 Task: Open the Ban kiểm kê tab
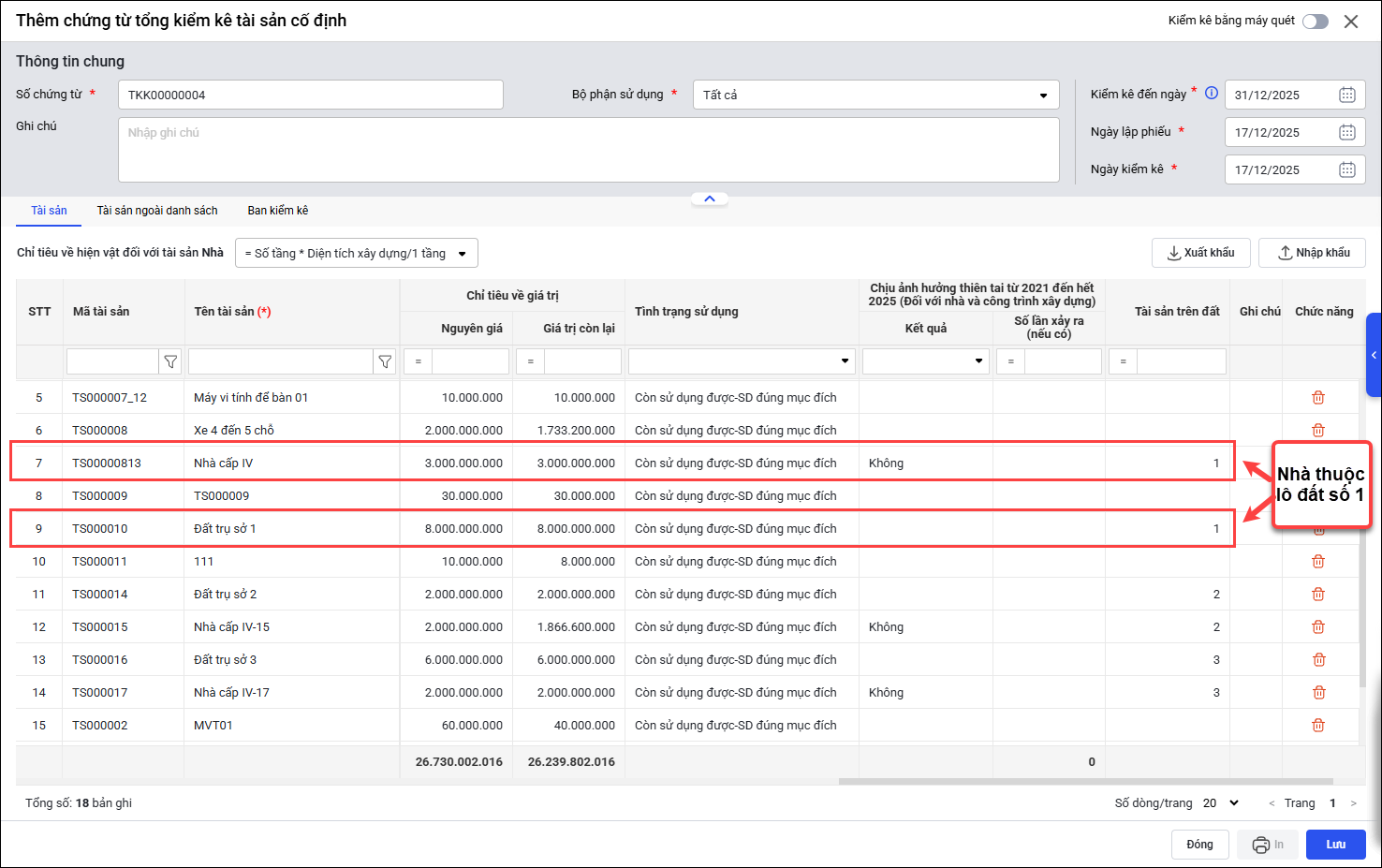[277, 211]
